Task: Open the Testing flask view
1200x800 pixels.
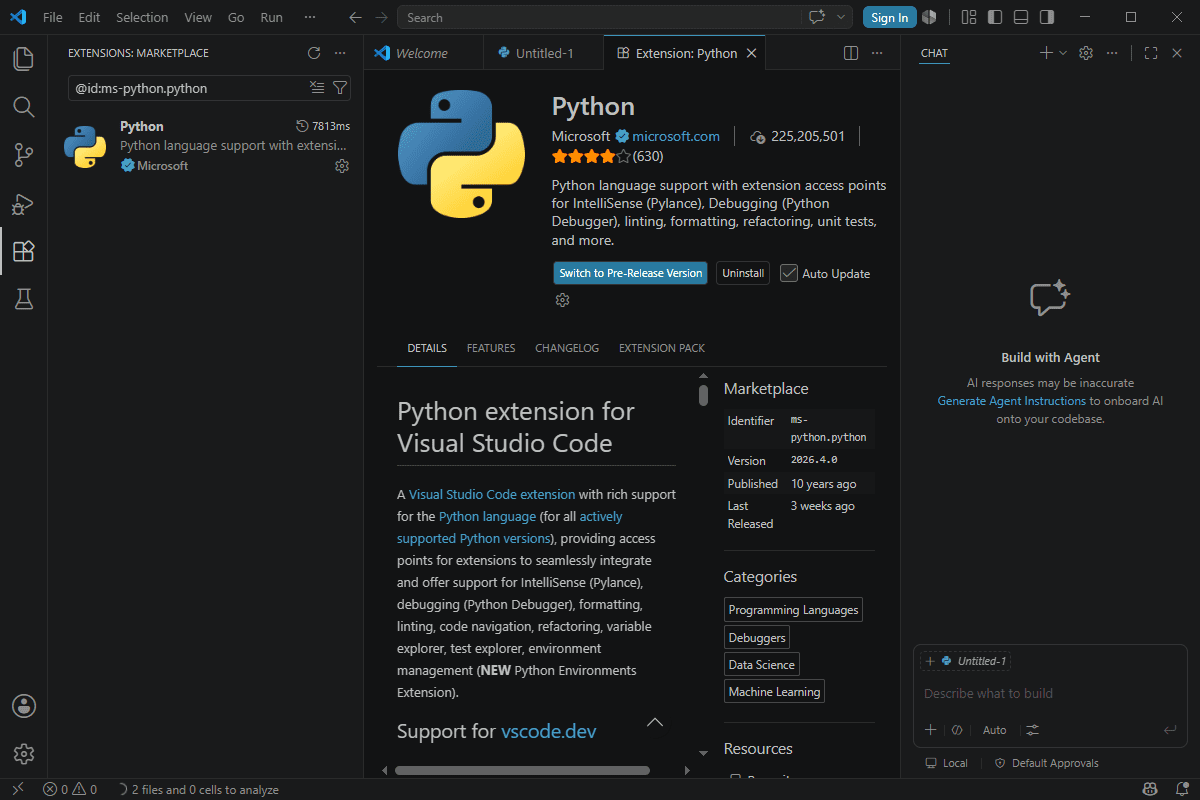Action: [x=23, y=299]
